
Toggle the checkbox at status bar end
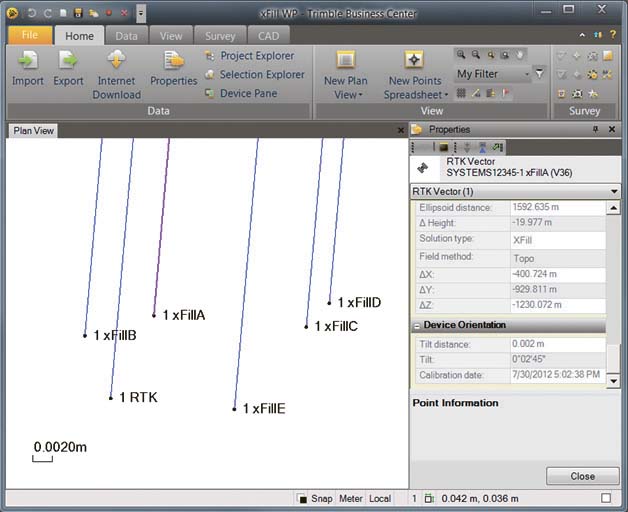[606, 498]
